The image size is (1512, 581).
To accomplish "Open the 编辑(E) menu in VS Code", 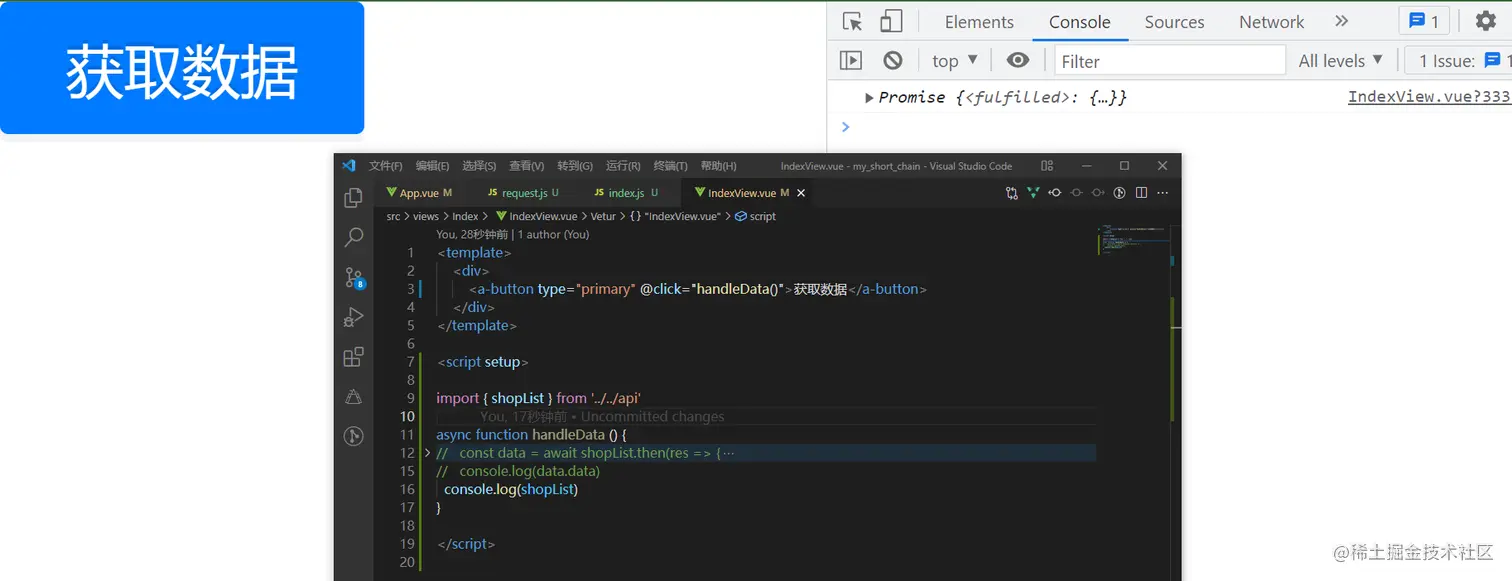I will click(x=433, y=166).
